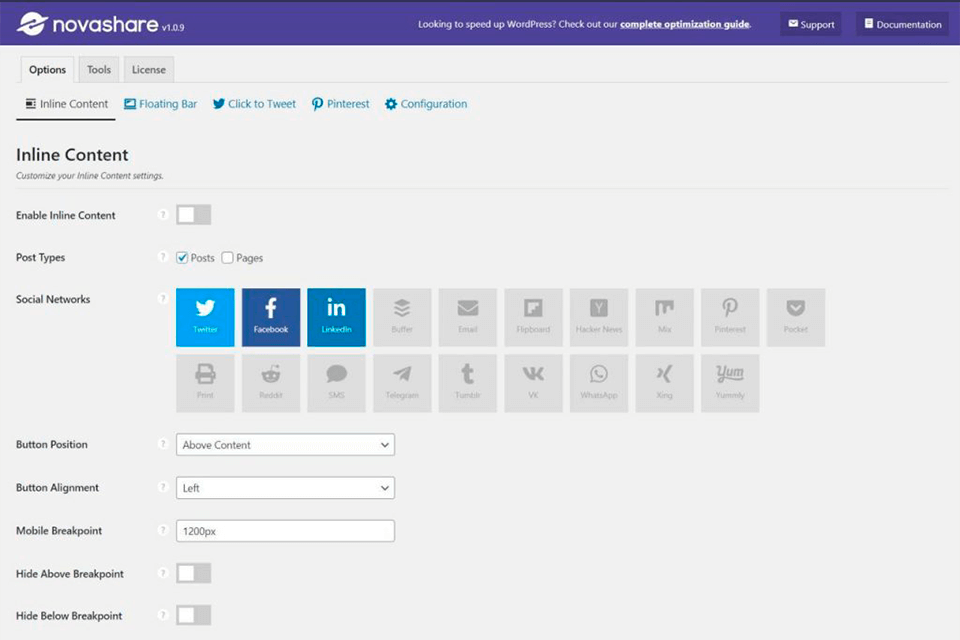Open the Click to Tweet section

pos(254,104)
